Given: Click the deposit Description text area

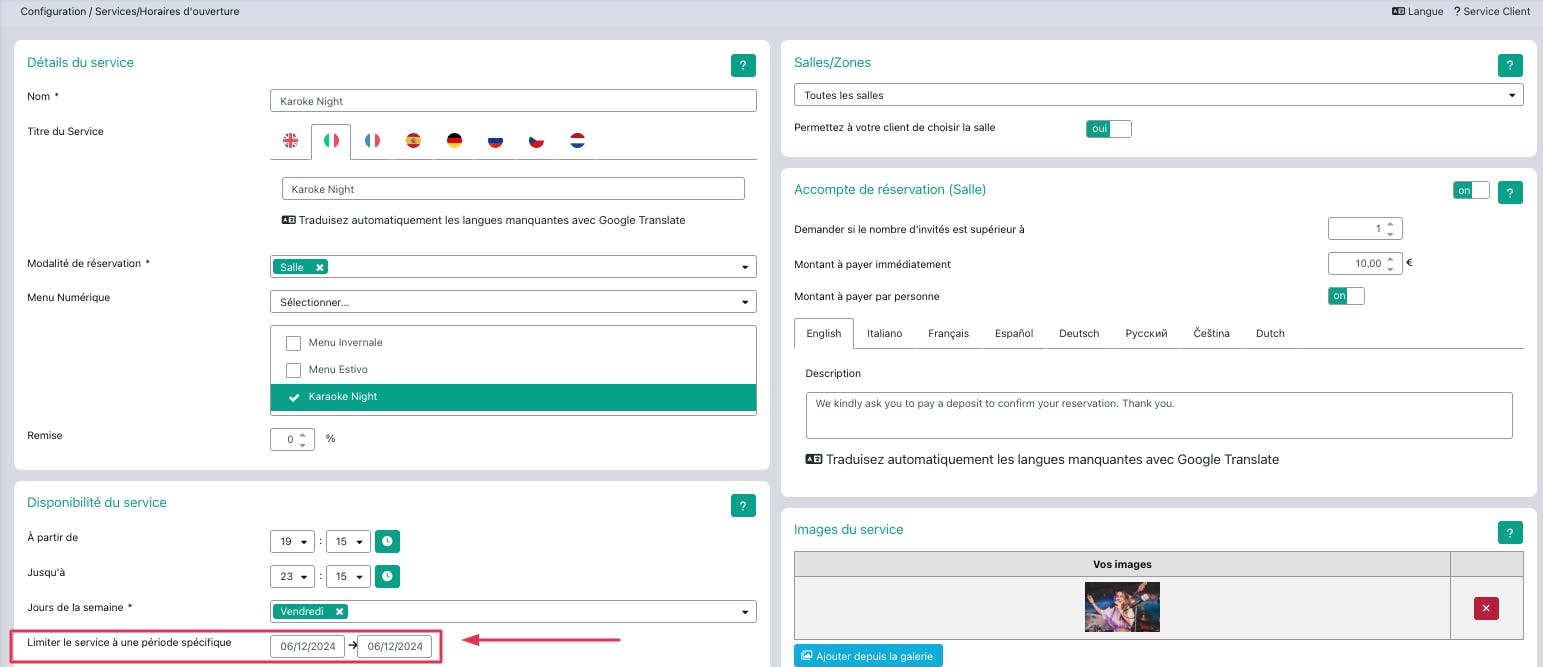Looking at the screenshot, I should click(1159, 415).
